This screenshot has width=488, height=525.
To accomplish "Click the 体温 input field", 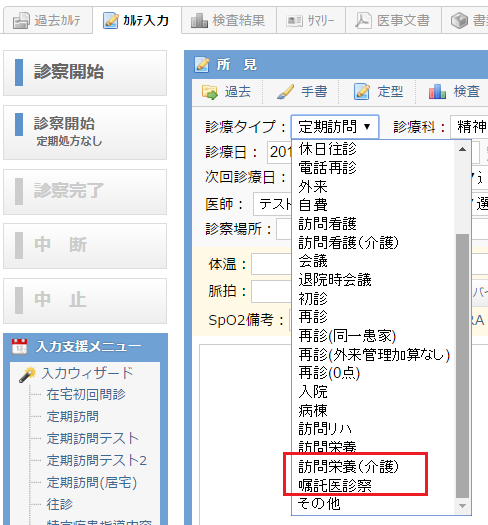I will point(271,264).
